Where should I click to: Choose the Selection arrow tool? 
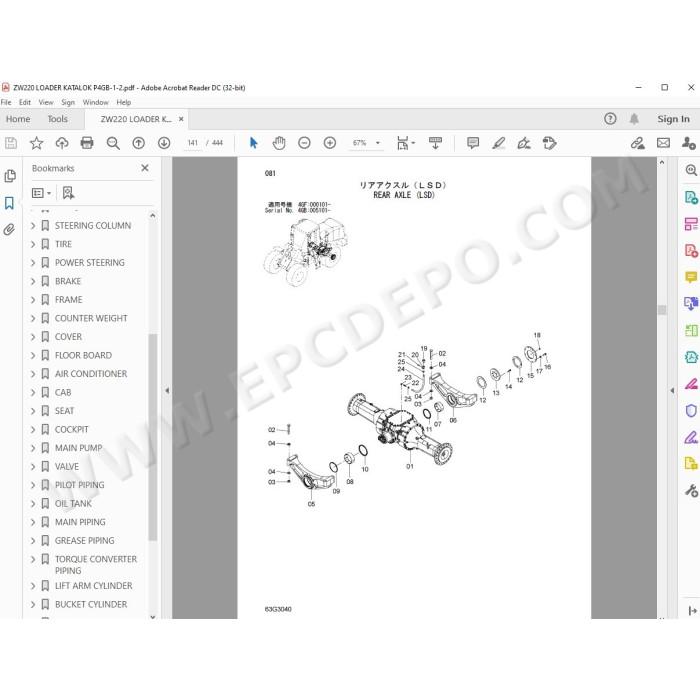tap(254, 143)
